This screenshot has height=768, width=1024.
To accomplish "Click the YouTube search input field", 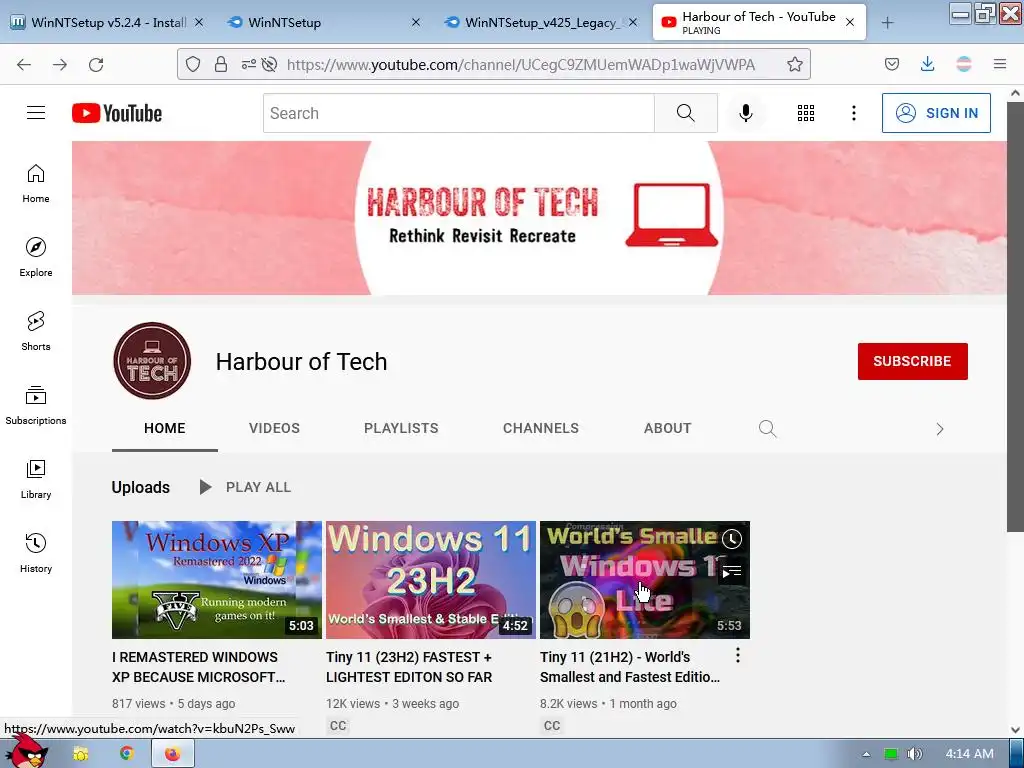I will click(458, 113).
